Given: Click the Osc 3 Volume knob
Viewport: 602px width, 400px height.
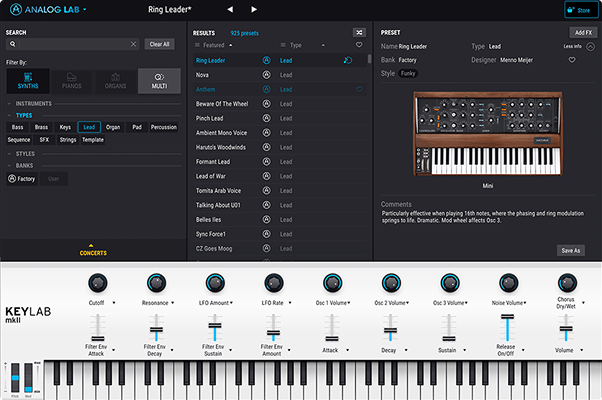Looking at the screenshot, I should point(450,283).
